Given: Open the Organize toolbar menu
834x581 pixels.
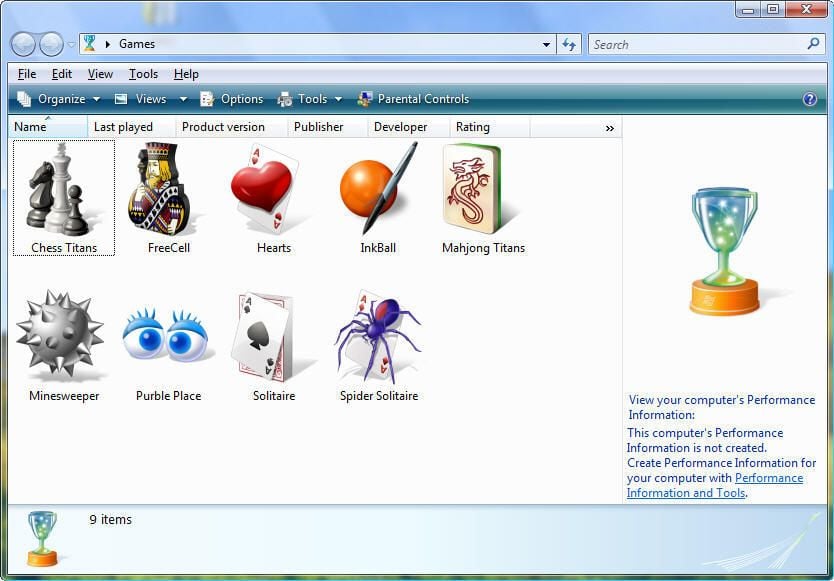Looking at the screenshot, I should pyautogui.click(x=59, y=99).
